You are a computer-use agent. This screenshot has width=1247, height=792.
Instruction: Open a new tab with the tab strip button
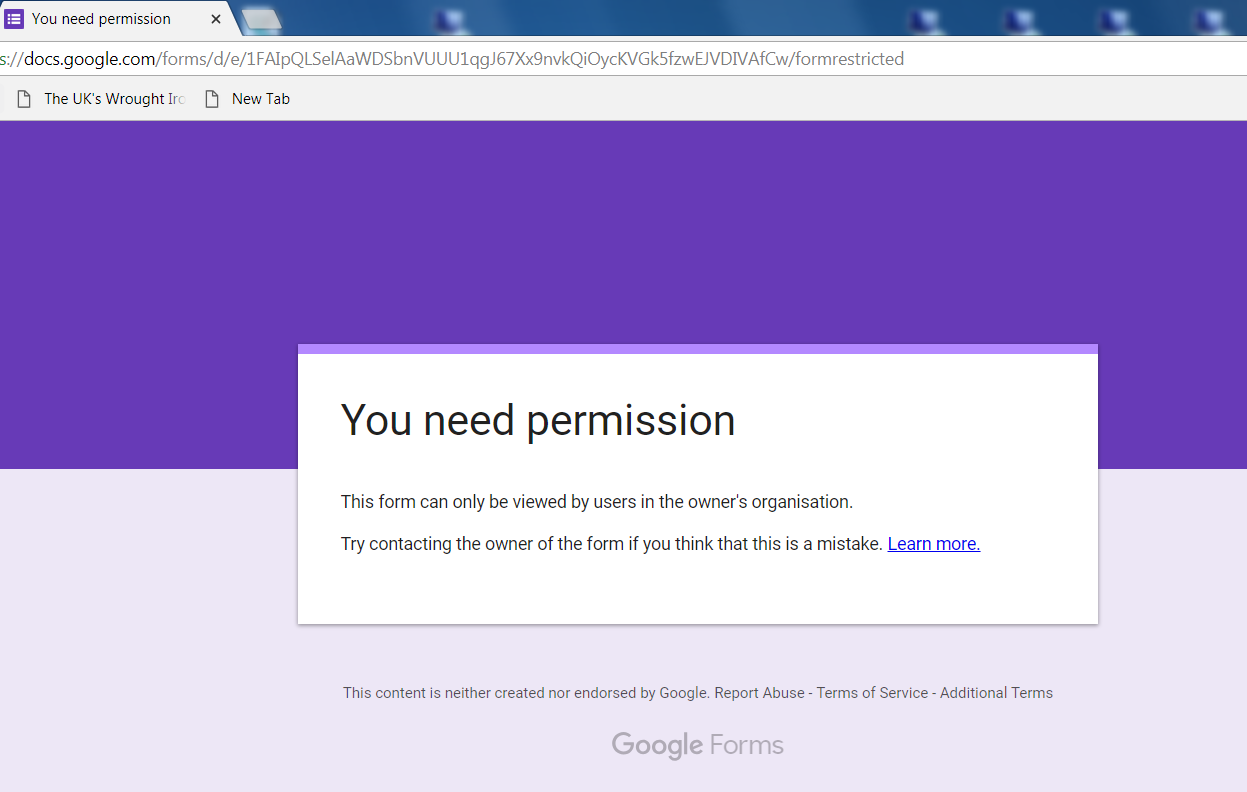pyautogui.click(x=261, y=20)
